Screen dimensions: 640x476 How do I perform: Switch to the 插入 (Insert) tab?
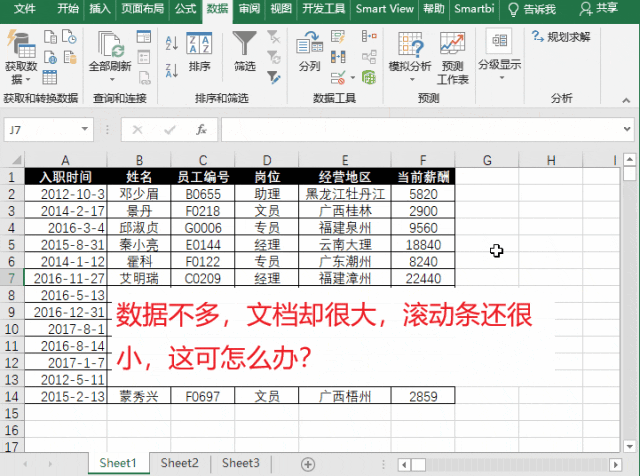tap(100, 9)
